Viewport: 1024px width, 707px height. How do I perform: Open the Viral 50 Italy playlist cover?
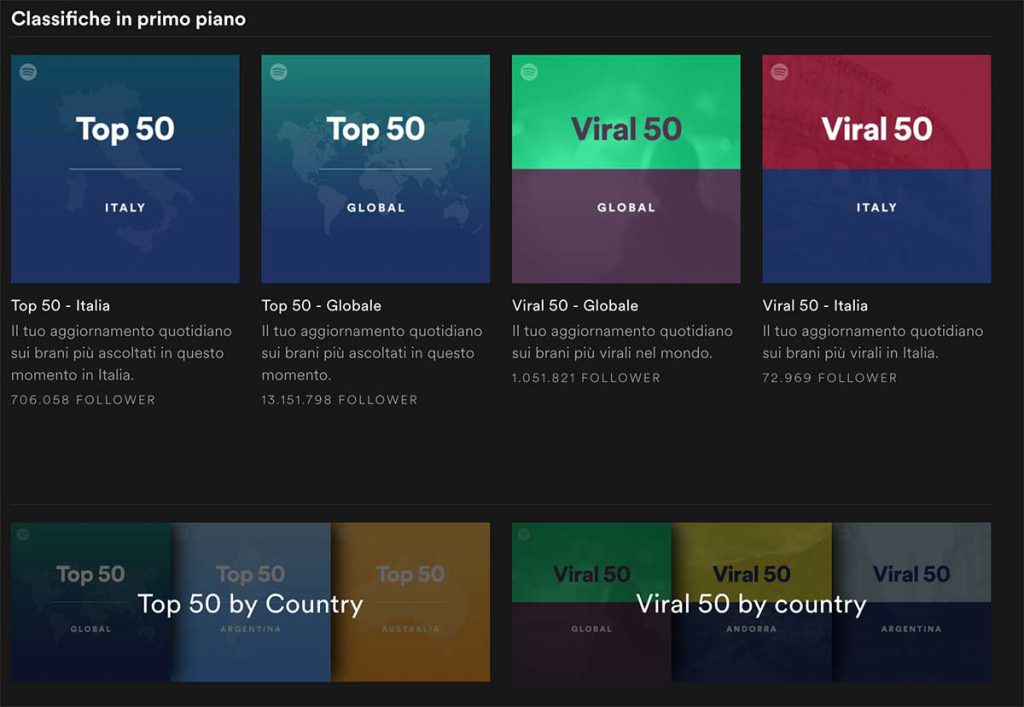[876, 169]
